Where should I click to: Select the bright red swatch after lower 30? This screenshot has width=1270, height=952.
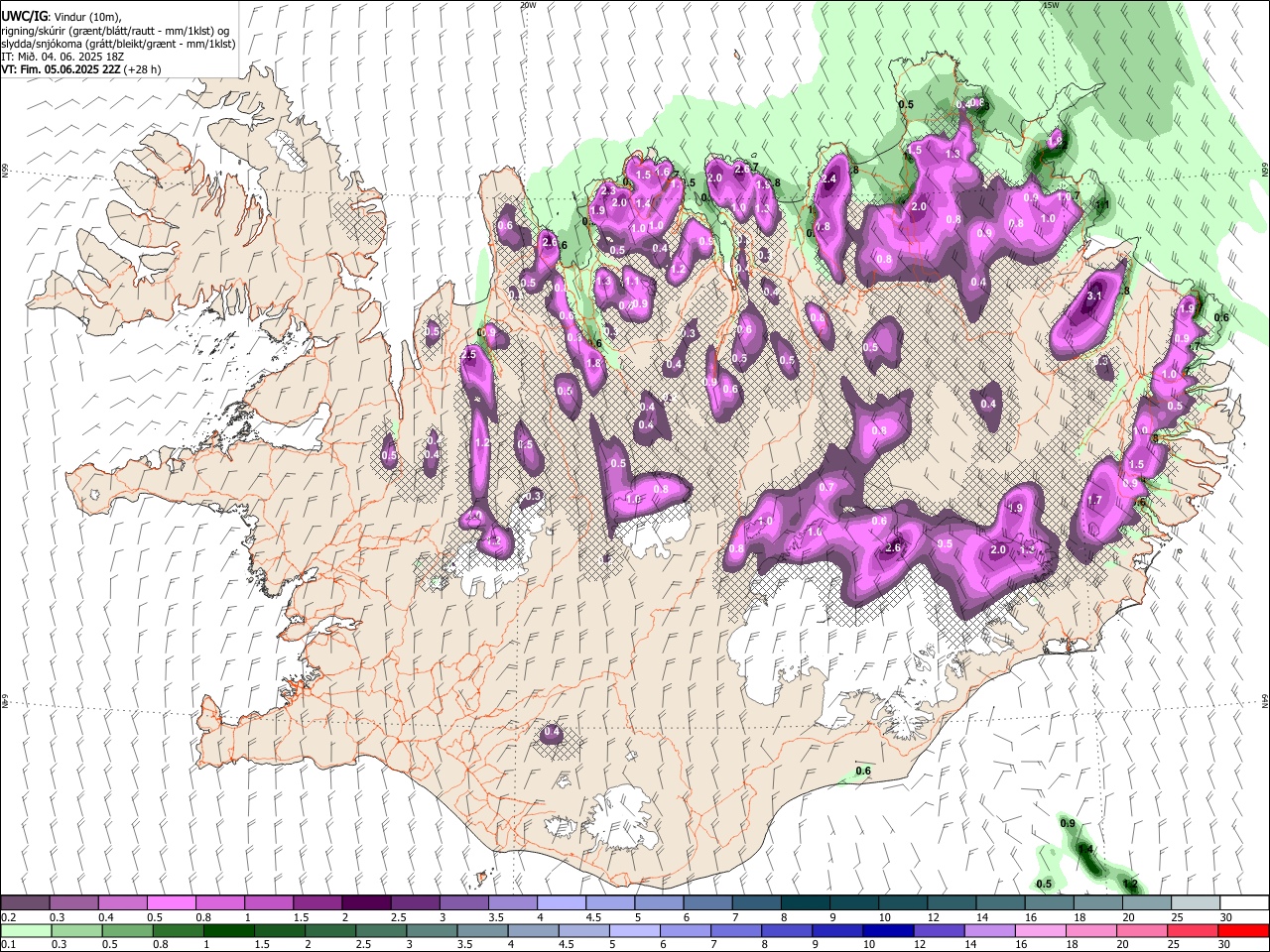(x=1244, y=931)
